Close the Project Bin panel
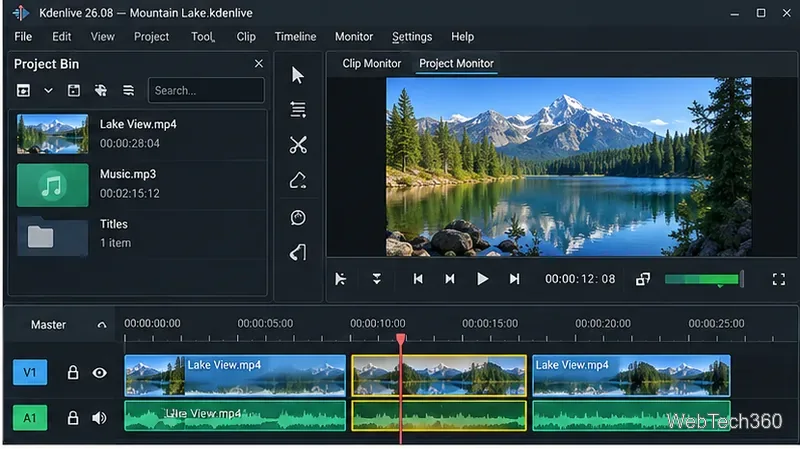This screenshot has height=449, width=800. tap(259, 64)
